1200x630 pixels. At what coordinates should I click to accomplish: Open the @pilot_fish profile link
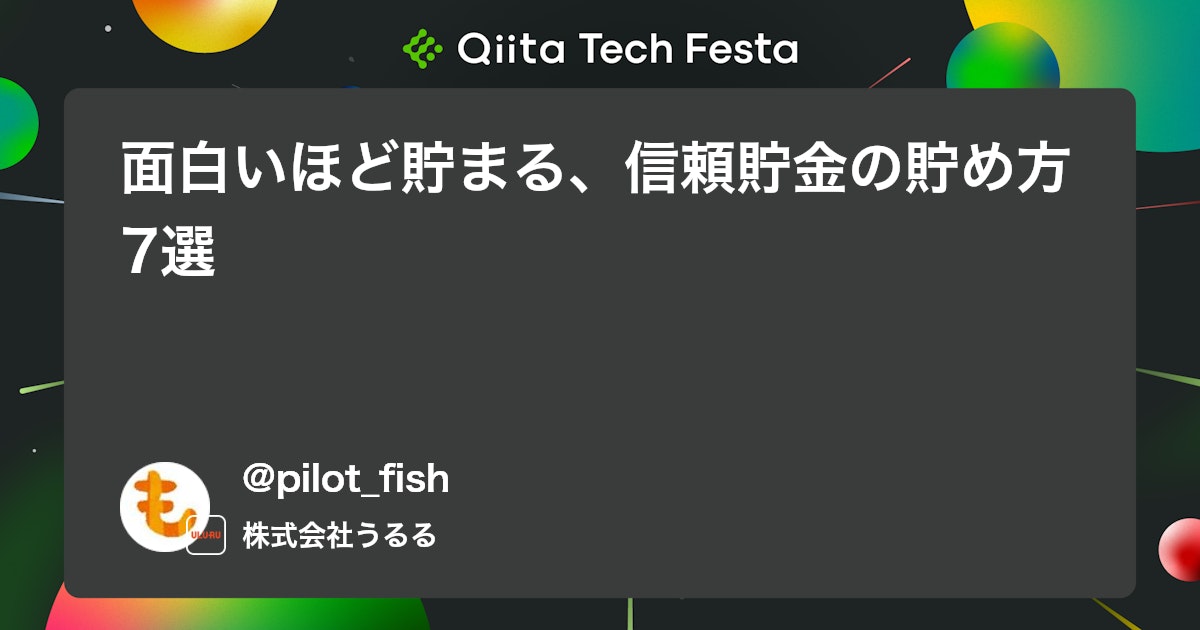click(346, 479)
